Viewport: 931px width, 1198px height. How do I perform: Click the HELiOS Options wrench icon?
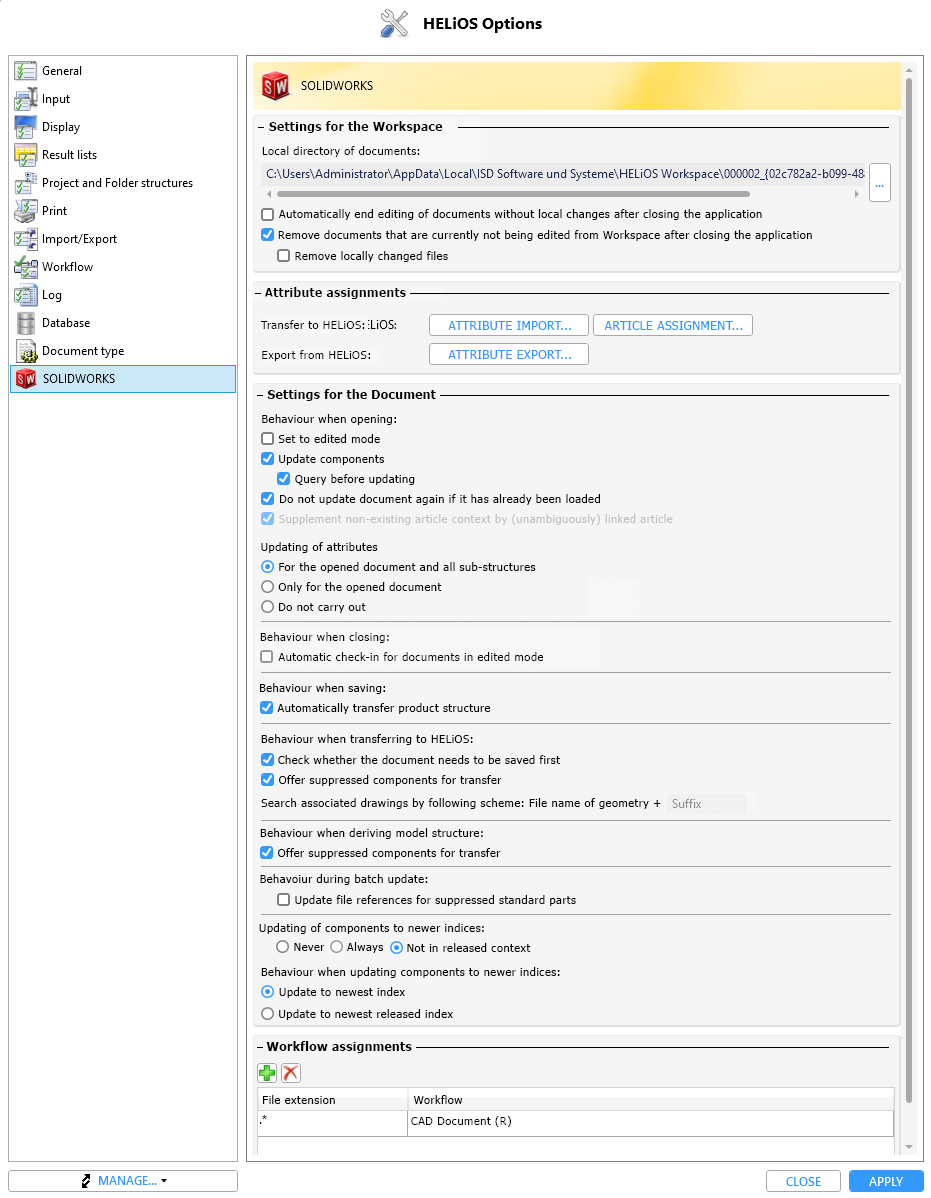[394, 24]
